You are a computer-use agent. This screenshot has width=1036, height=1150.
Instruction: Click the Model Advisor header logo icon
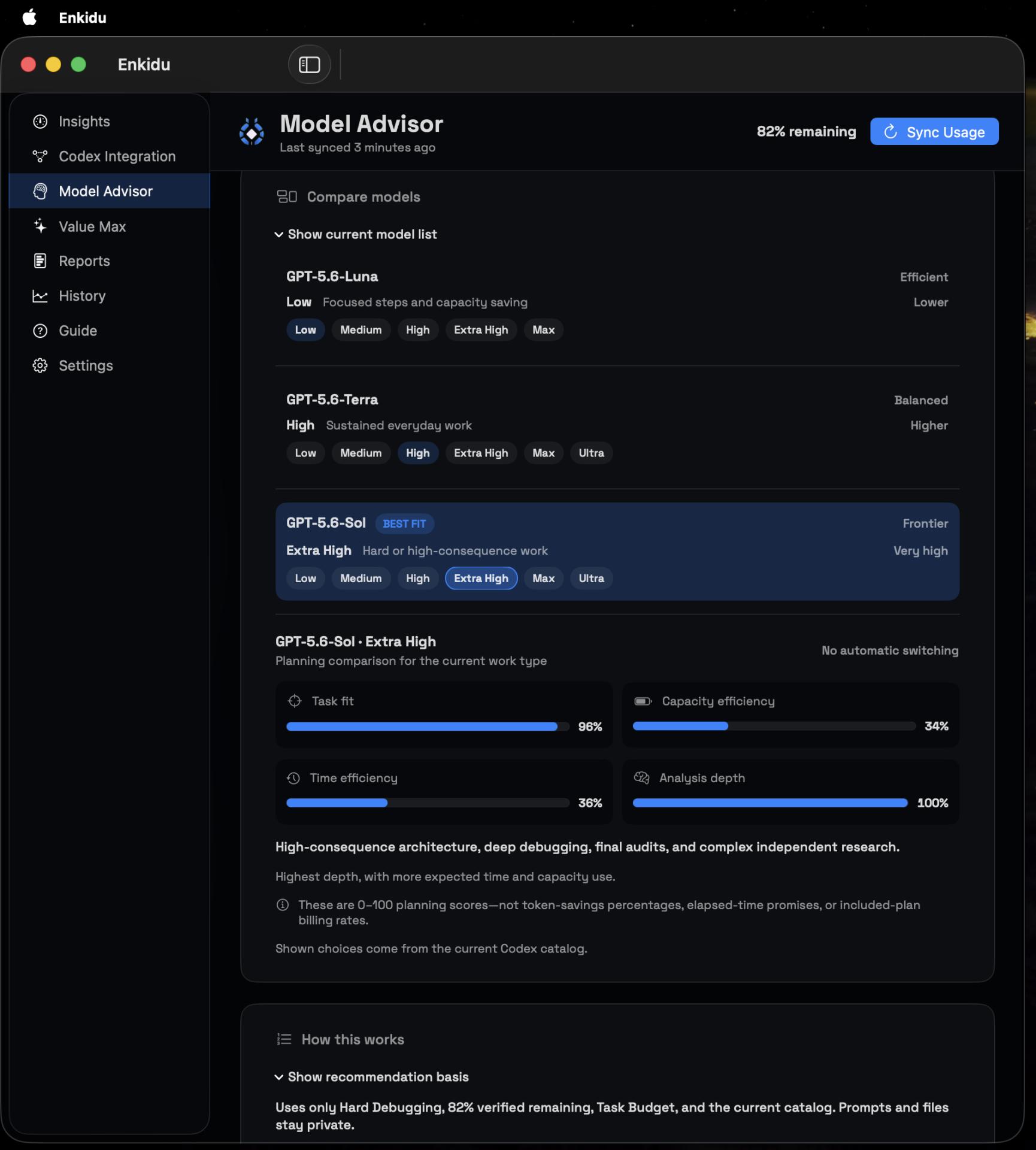[252, 132]
